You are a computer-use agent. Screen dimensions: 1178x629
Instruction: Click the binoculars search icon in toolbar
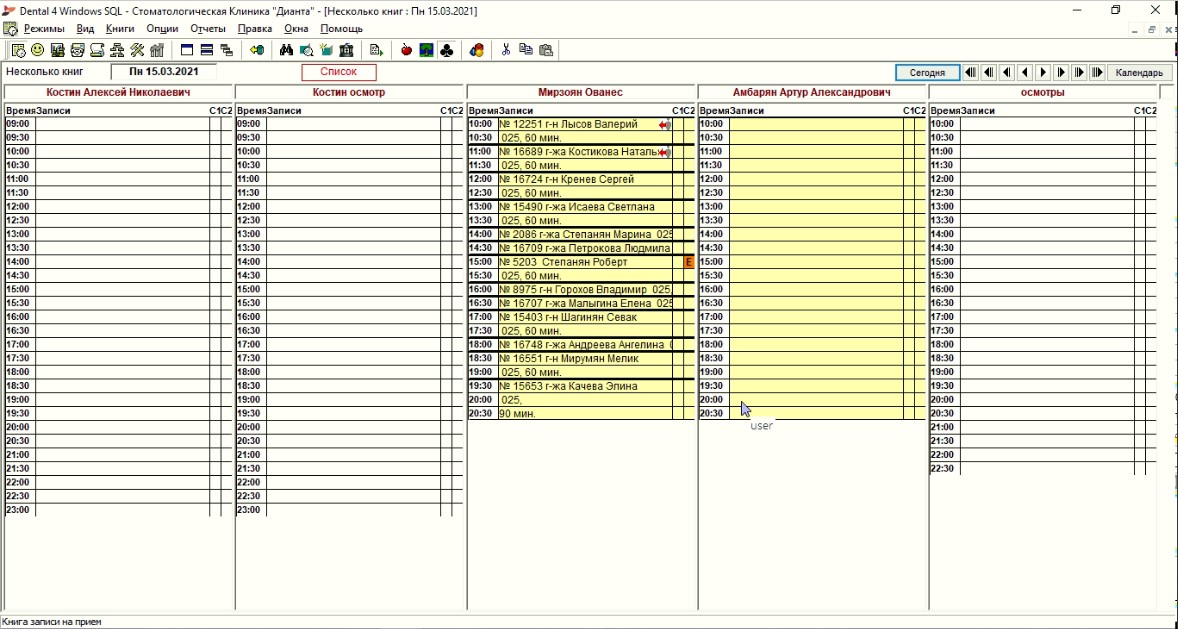[x=287, y=50]
